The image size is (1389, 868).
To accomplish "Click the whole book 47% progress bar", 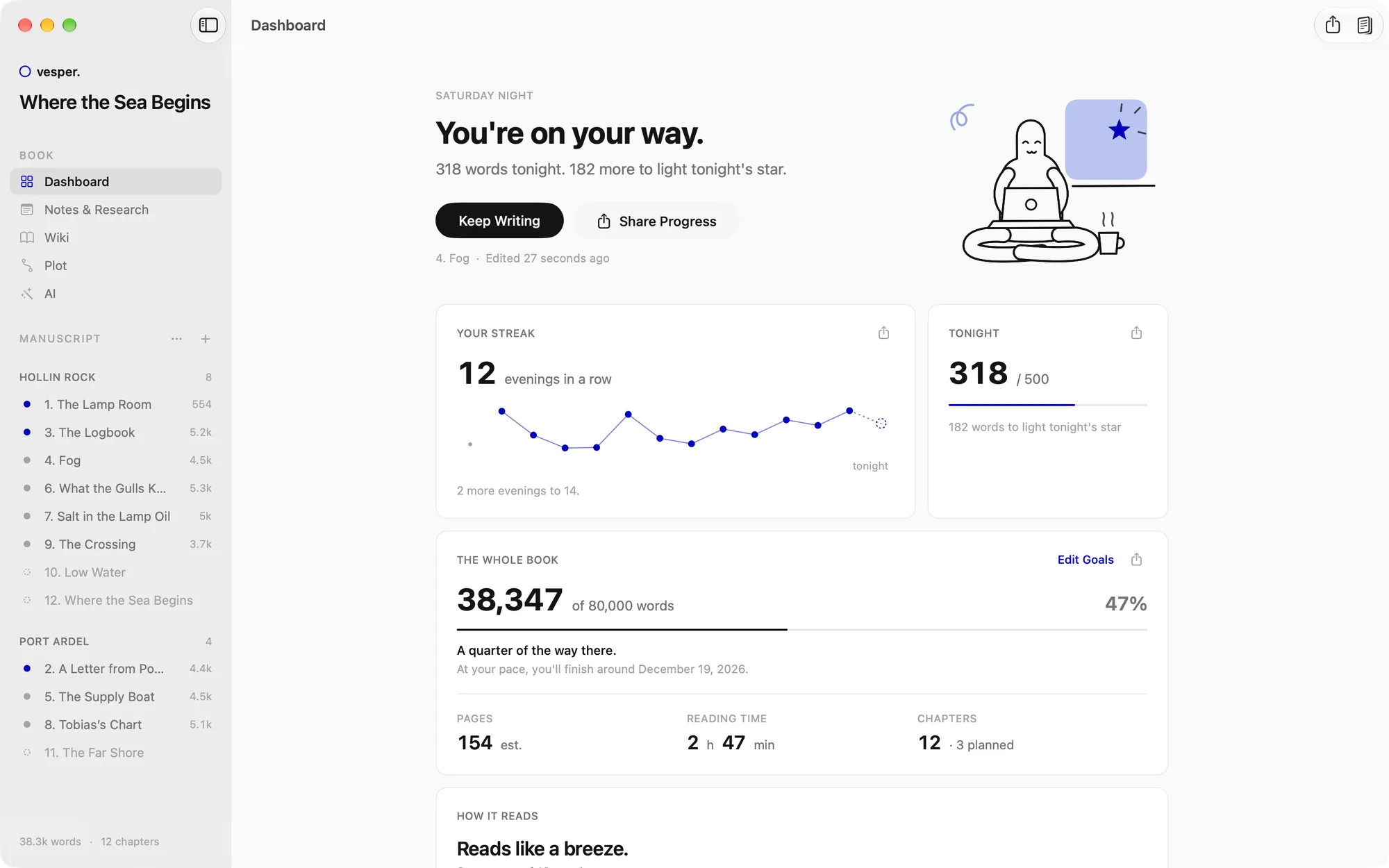I will coord(801,630).
